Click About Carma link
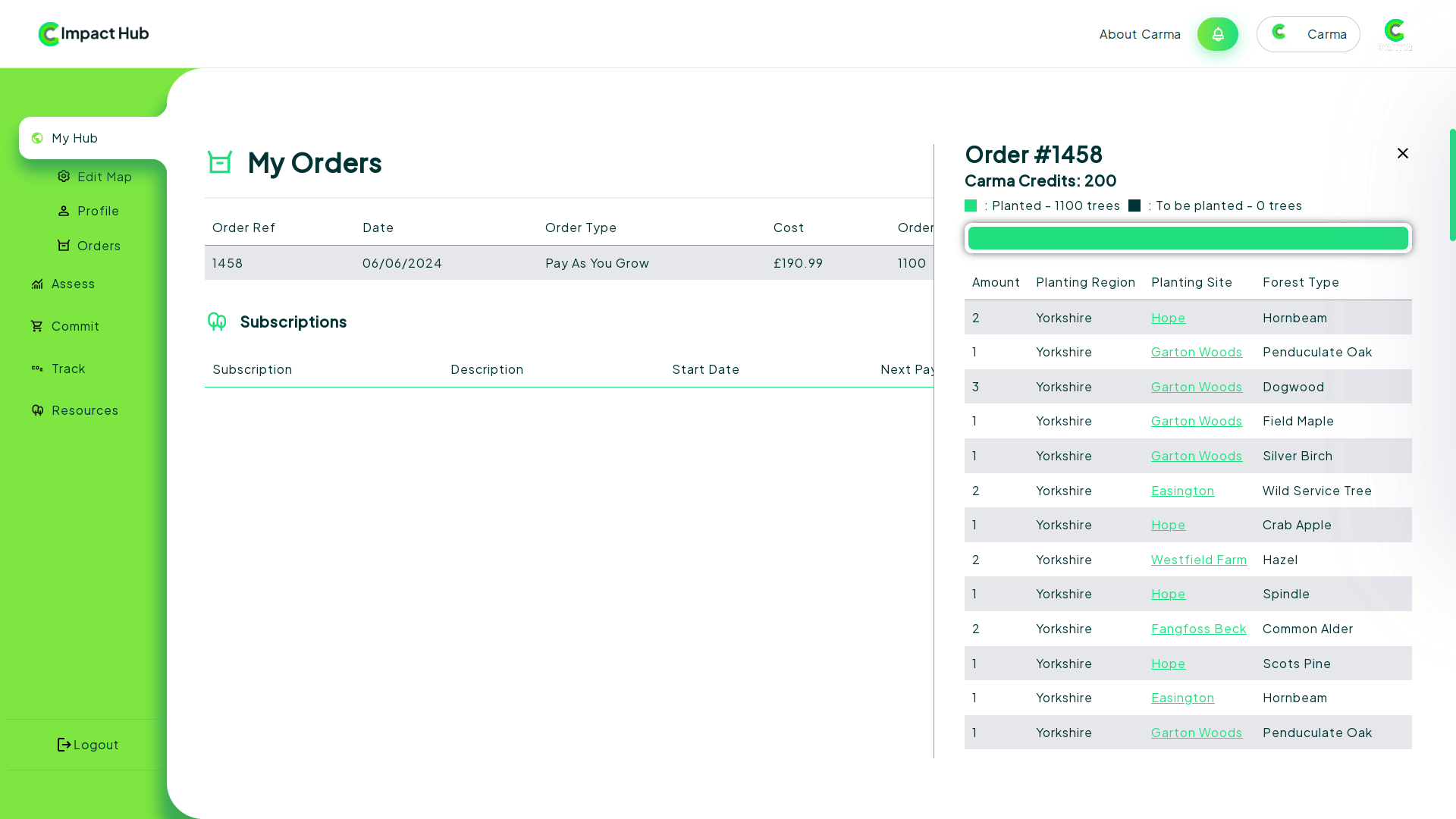The width and height of the screenshot is (1456, 819). [1139, 34]
